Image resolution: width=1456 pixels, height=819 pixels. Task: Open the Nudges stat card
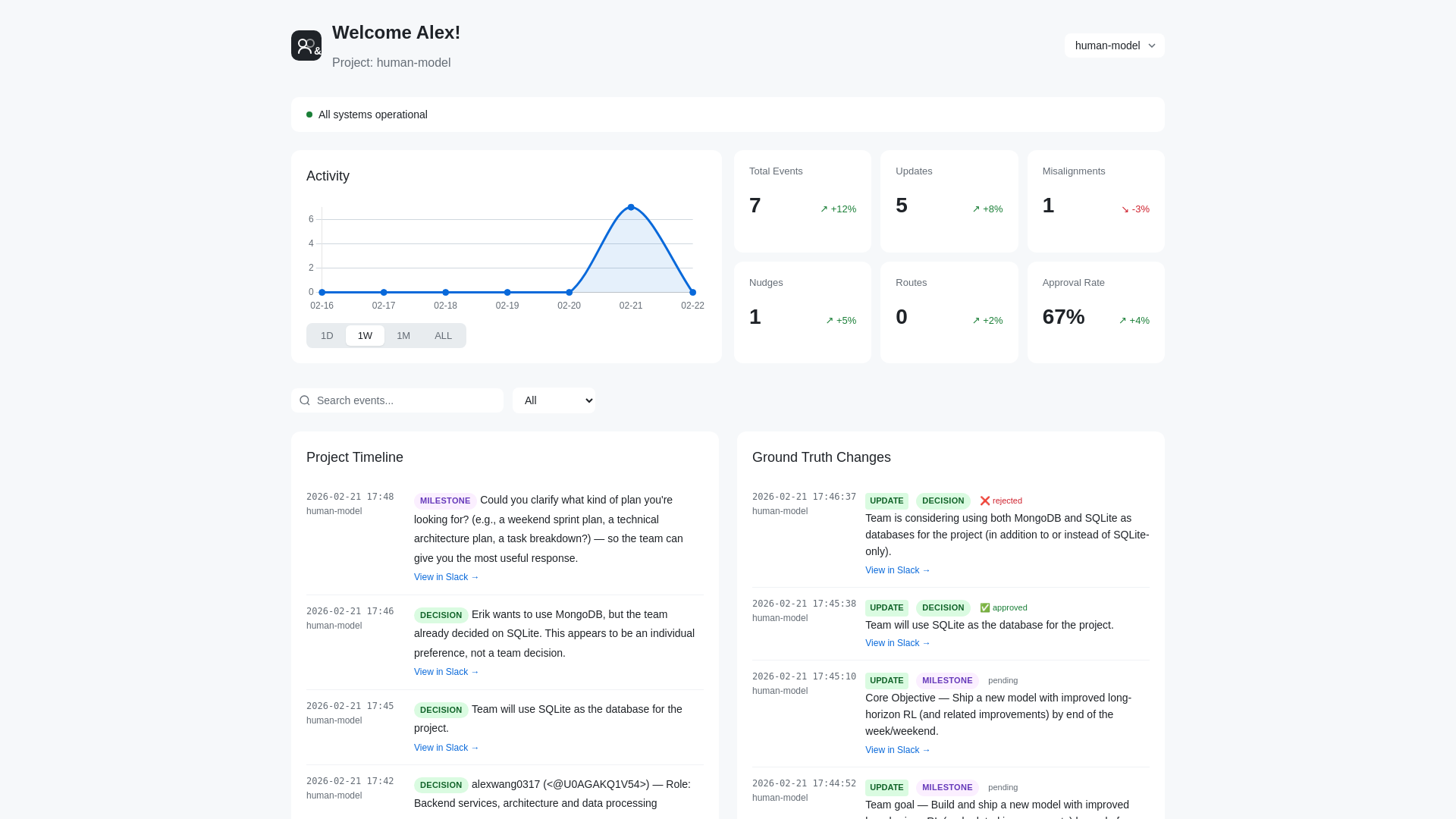pos(802,312)
